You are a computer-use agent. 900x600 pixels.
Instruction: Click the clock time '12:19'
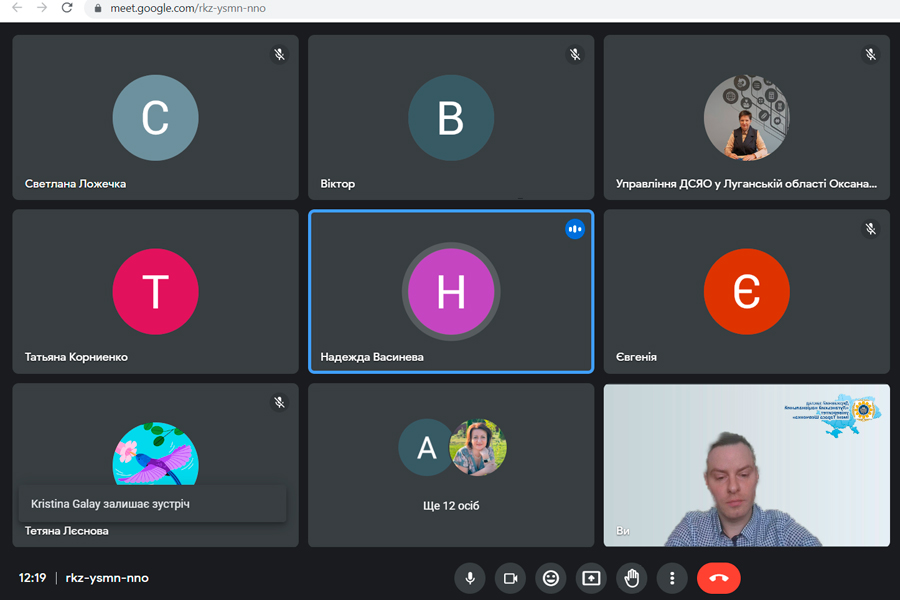[32, 578]
